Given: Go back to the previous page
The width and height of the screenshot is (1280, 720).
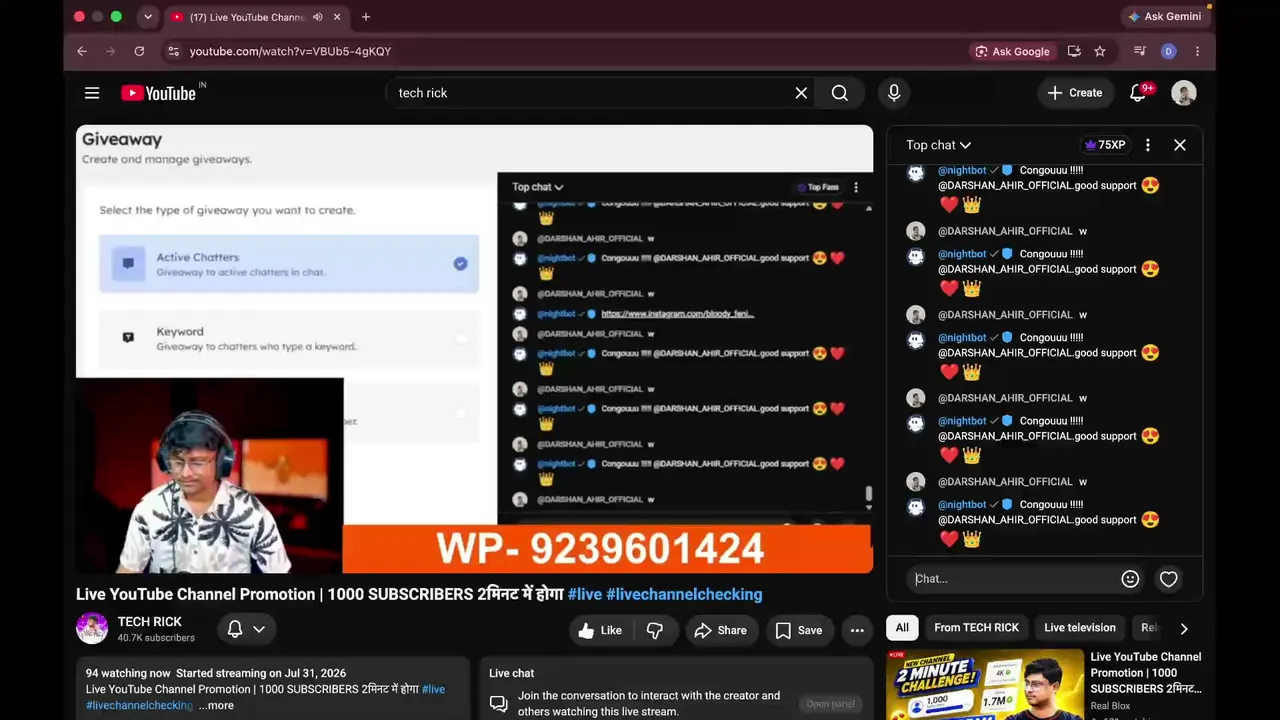Looking at the screenshot, I should [82, 51].
